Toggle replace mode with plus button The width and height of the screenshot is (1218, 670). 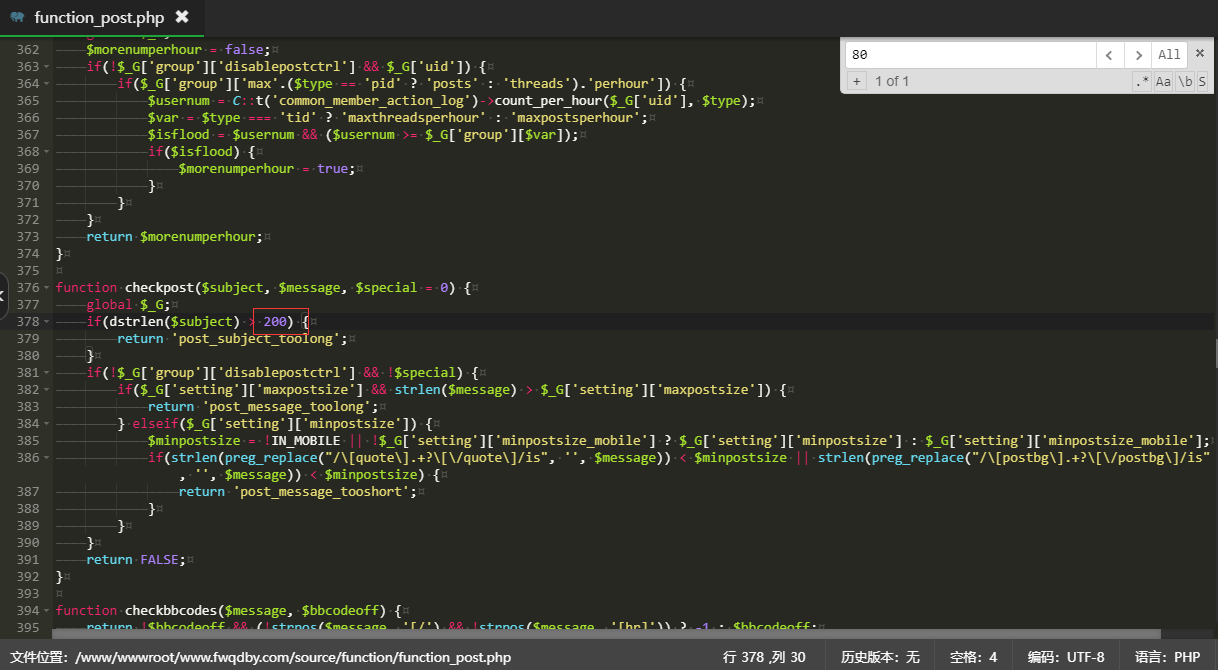(857, 81)
